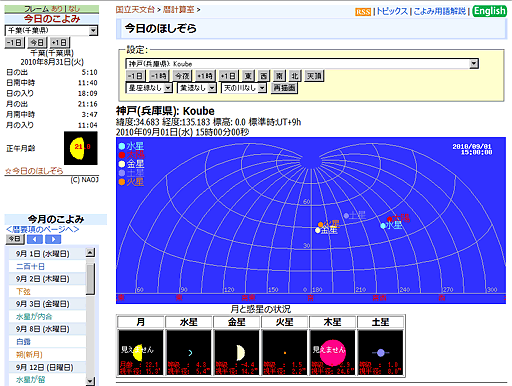Click the 土星 status image

tap(381, 352)
